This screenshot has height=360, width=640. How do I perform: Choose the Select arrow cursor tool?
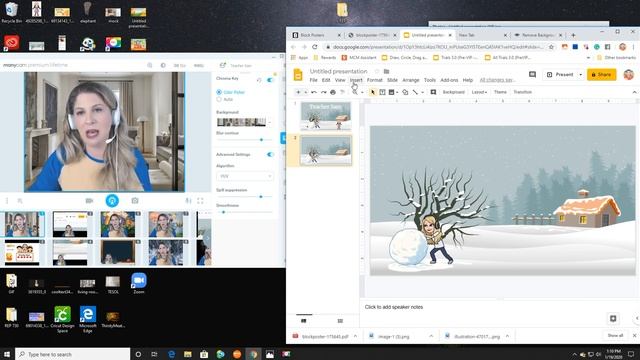(x=372, y=92)
